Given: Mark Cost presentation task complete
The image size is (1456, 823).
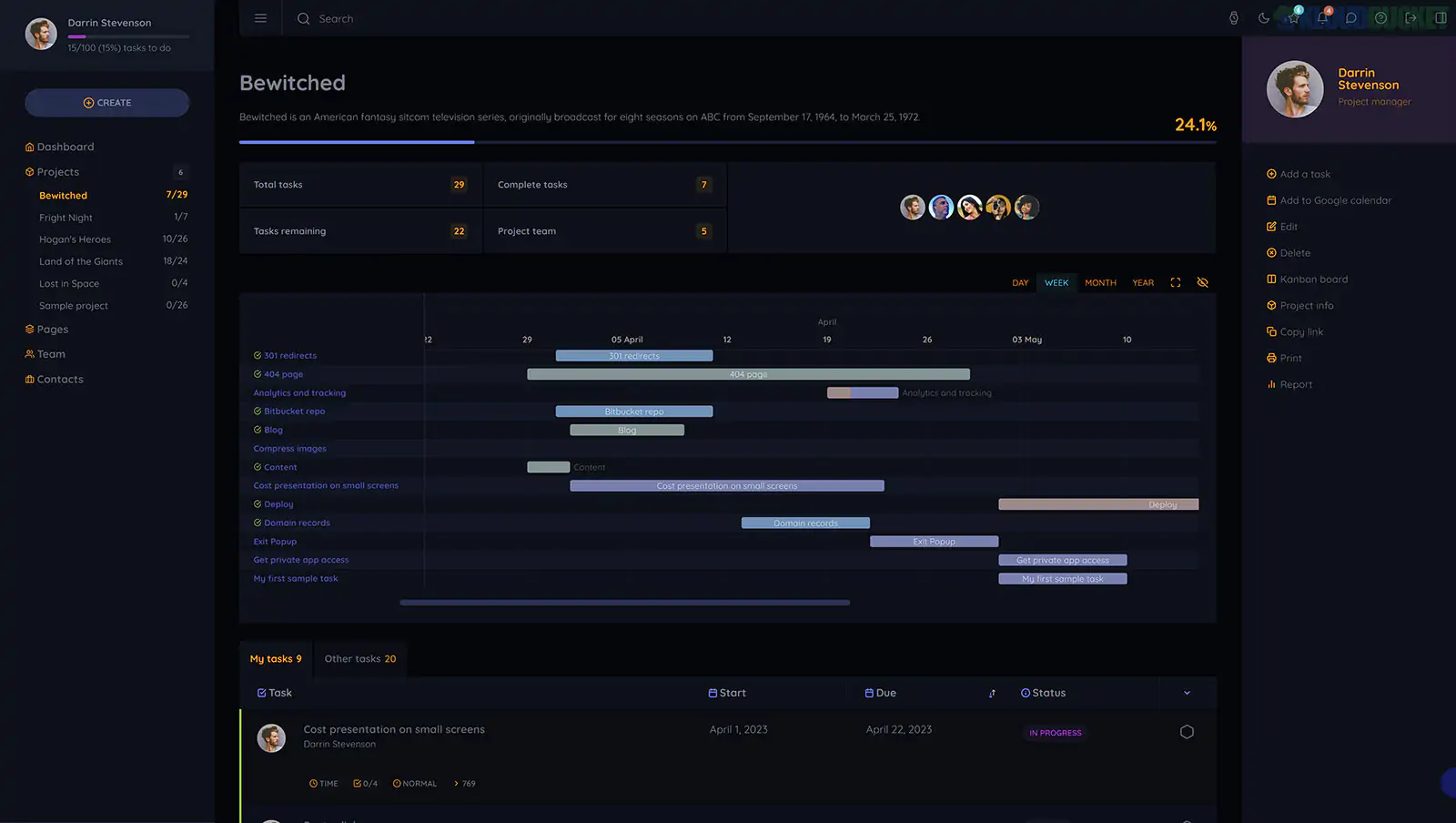Looking at the screenshot, I should click(1187, 731).
